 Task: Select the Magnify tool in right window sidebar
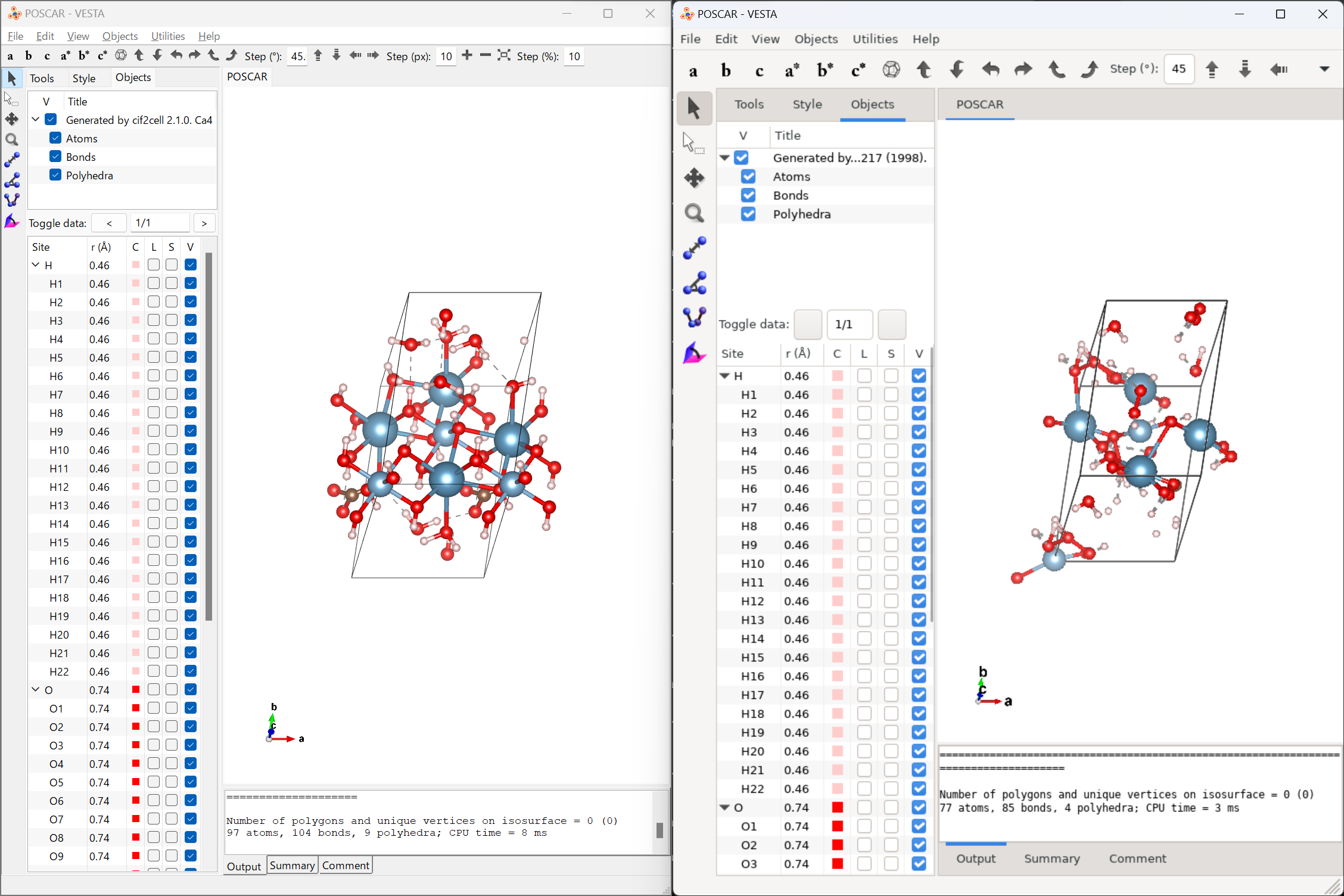[694, 213]
